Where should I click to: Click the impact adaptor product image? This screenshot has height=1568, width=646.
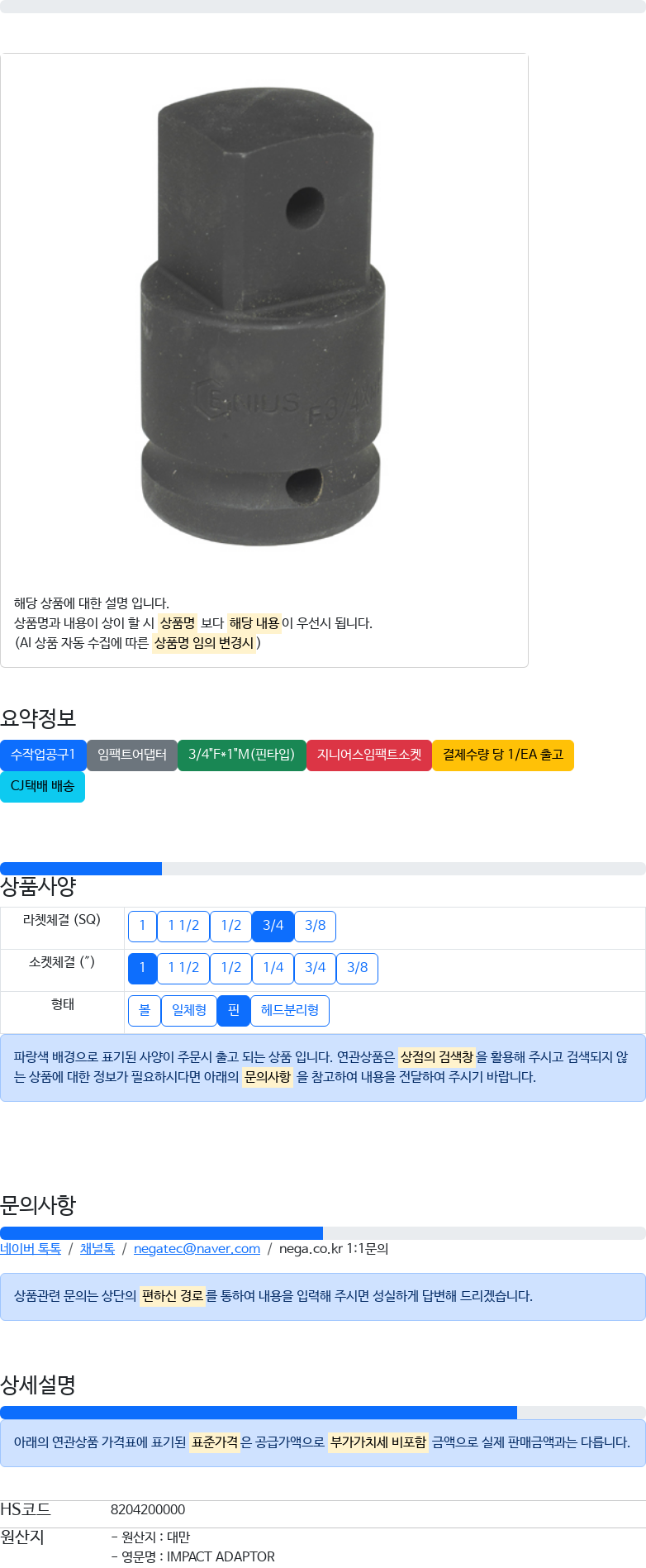click(x=264, y=317)
